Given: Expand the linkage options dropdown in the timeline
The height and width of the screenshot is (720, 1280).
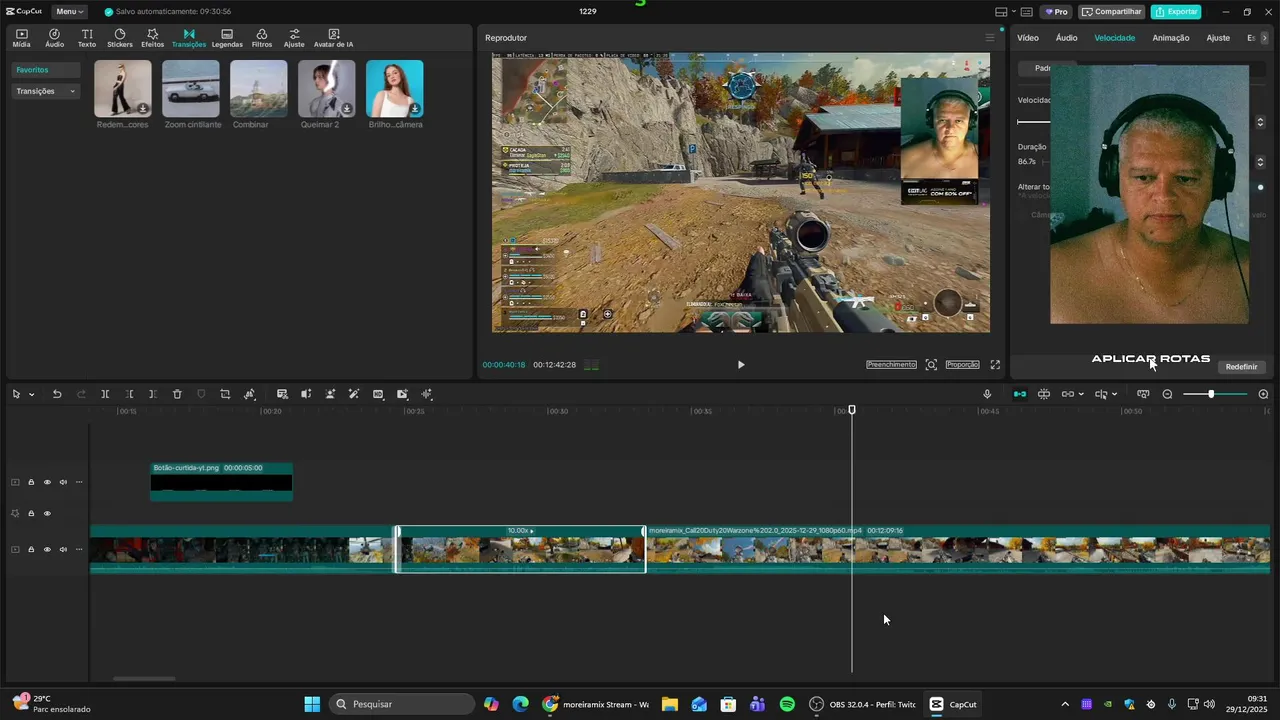Looking at the screenshot, I should (1081, 394).
